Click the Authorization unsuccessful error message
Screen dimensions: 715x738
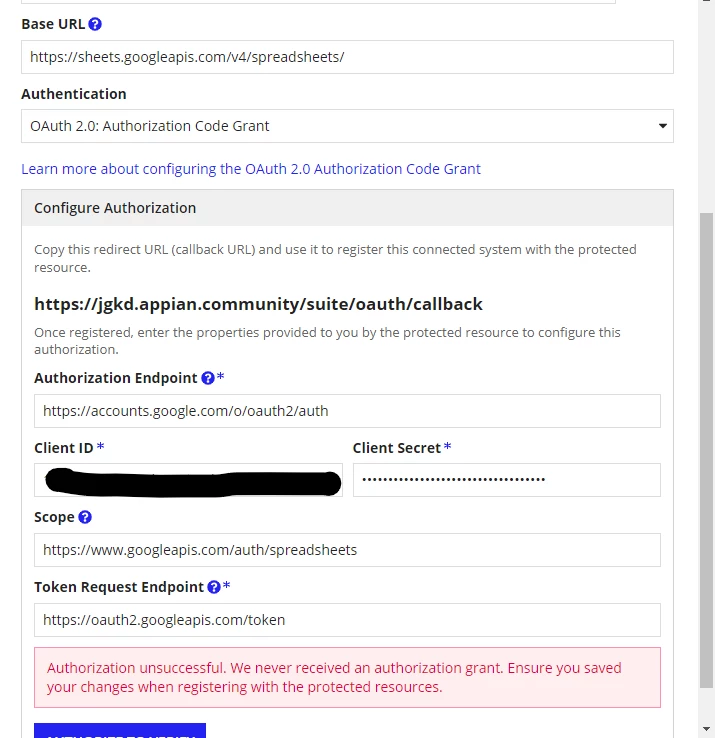pos(347,677)
